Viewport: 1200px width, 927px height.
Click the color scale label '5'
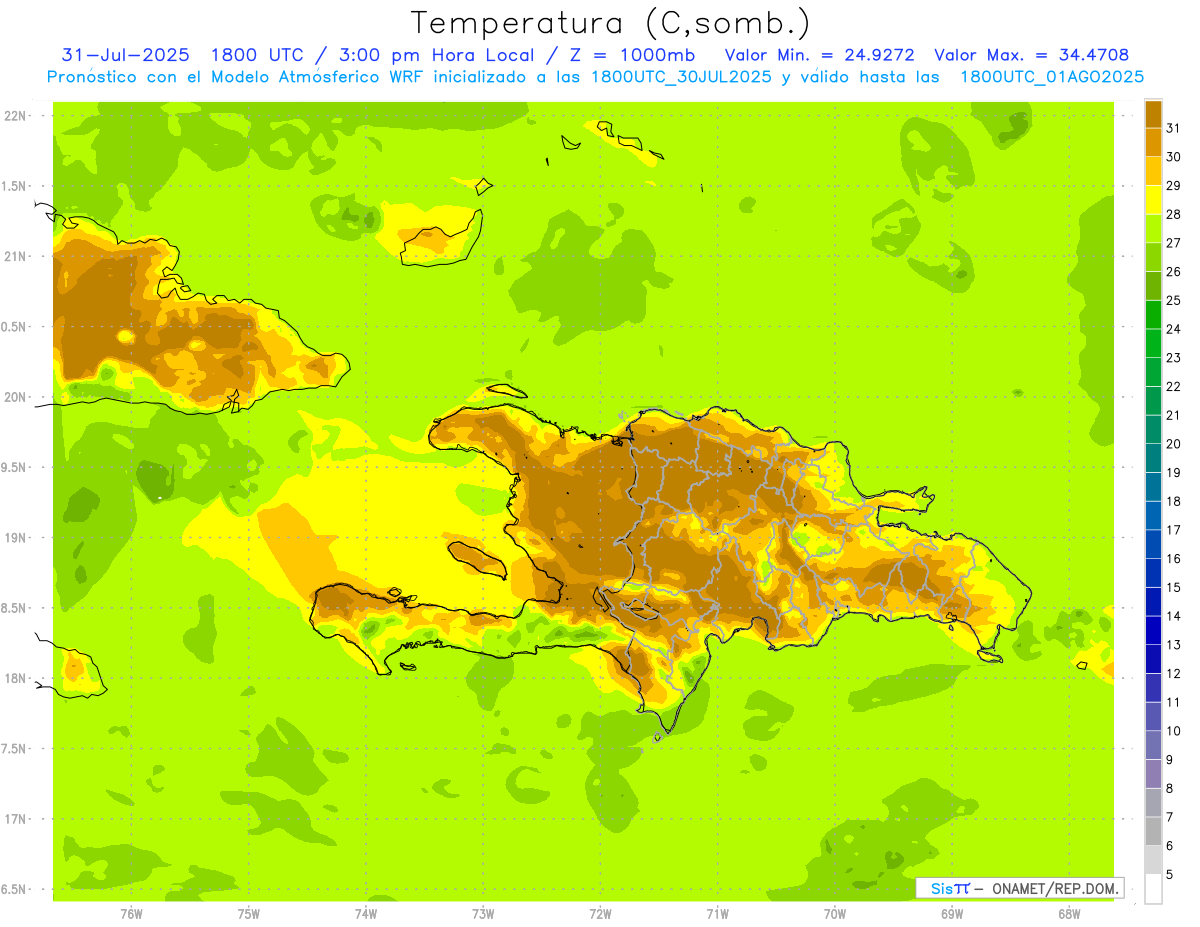(x=1170, y=875)
